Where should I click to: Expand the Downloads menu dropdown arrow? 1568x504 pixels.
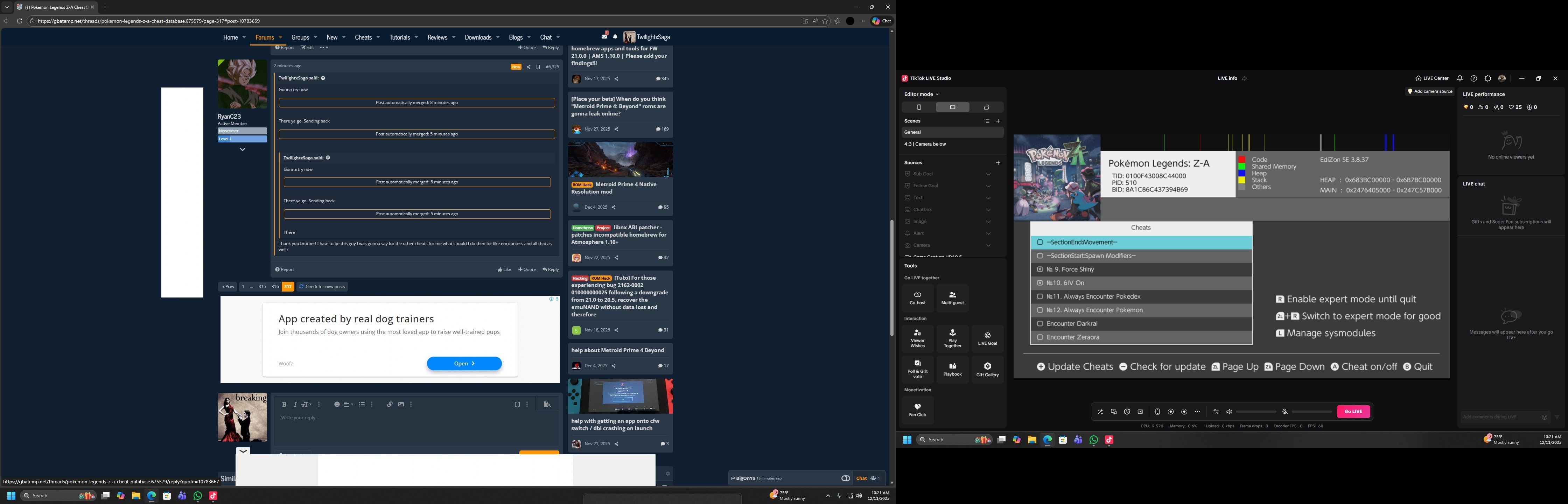[497, 37]
